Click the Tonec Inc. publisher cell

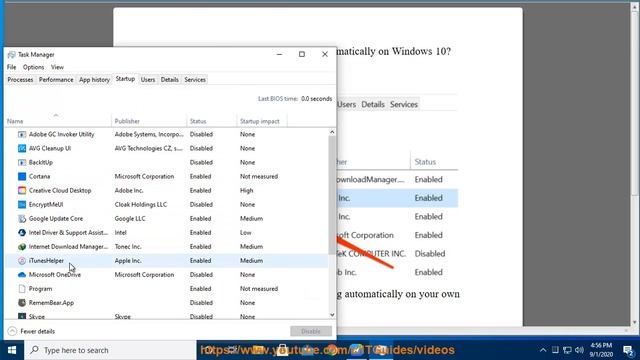click(x=128, y=247)
